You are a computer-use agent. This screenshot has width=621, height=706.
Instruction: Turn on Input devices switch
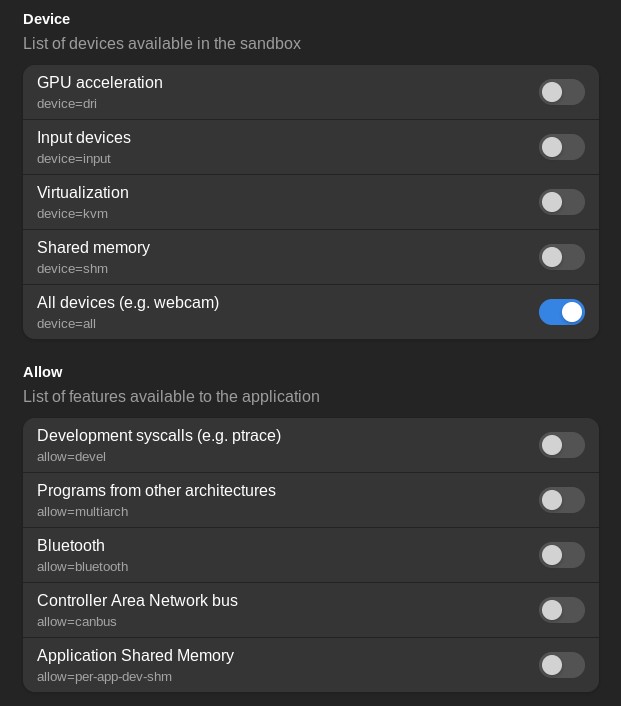point(562,147)
